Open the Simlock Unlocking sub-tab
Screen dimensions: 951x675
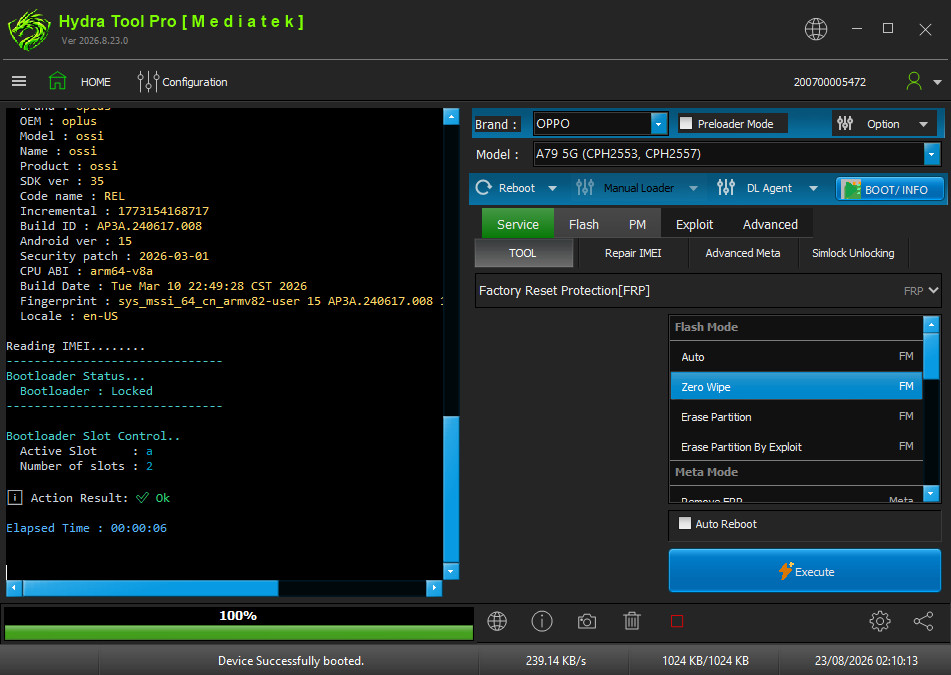pyautogui.click(x=852, y=253)
